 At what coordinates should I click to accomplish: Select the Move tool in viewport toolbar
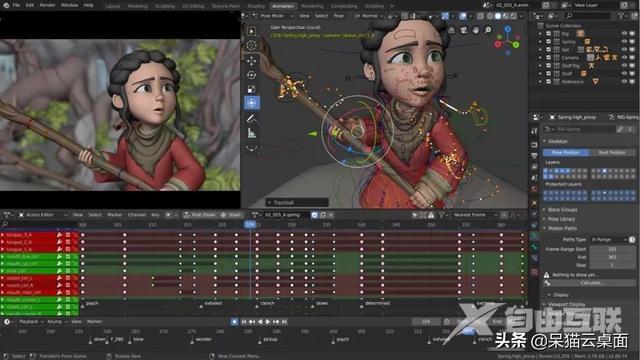point(251,60)
